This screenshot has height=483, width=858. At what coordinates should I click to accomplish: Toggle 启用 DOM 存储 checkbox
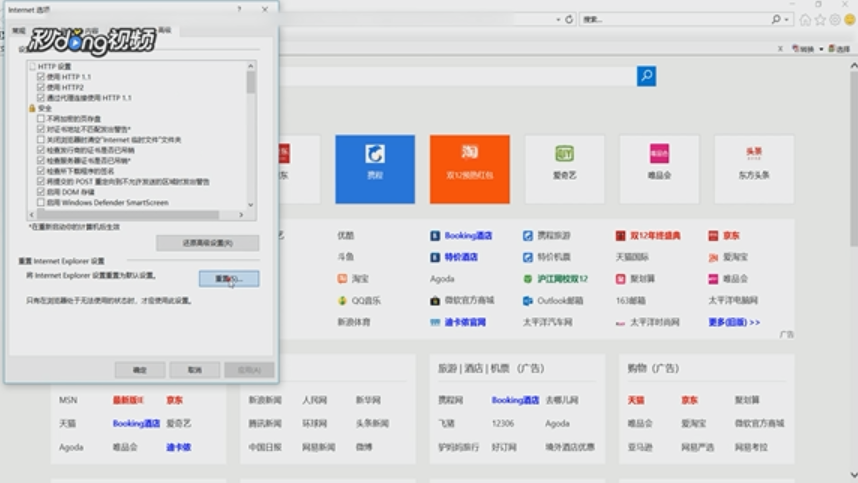coord(40,192)
